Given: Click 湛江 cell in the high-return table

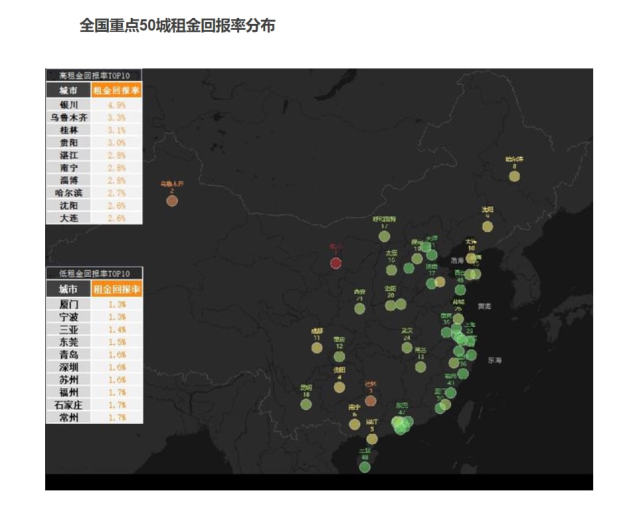Looking at the screenshot, I should [69, 155].
